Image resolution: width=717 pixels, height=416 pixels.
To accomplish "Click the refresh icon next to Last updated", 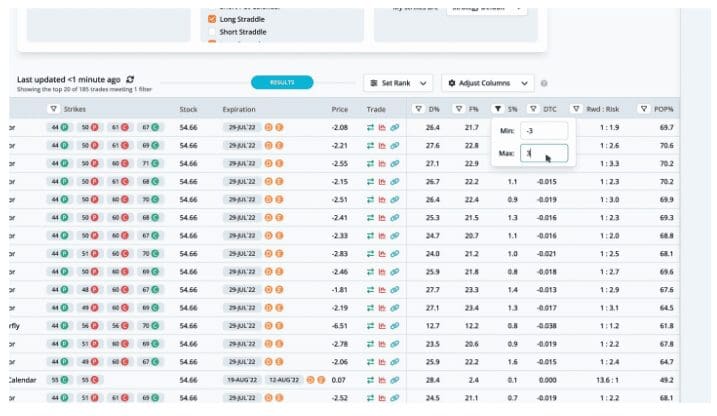I will (x=130, y=79).
